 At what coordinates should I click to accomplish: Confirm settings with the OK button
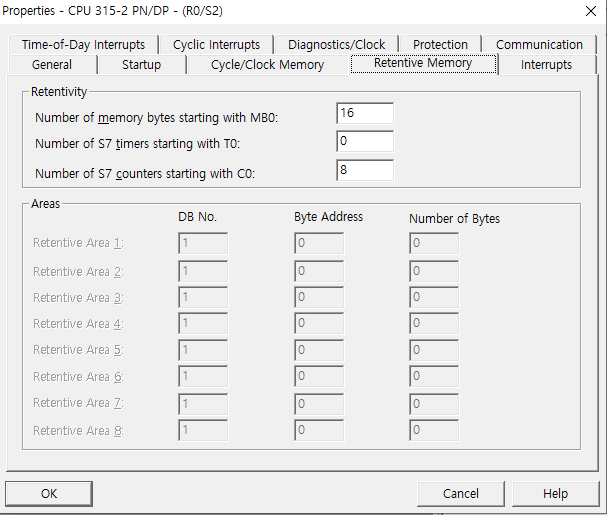tap(49, 493)
